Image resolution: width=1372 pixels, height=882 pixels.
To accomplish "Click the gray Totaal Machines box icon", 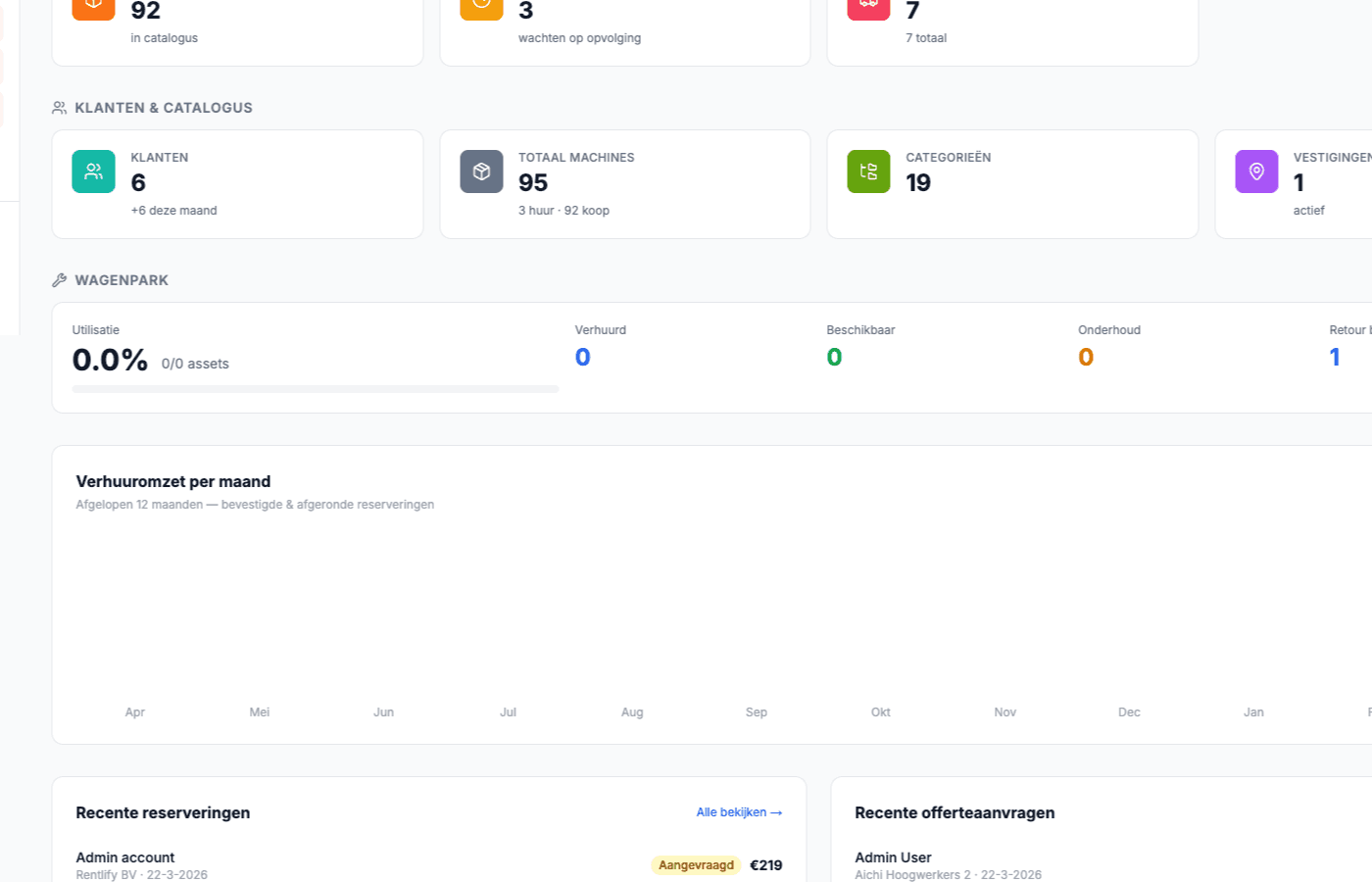I will [x=481, y=171].
